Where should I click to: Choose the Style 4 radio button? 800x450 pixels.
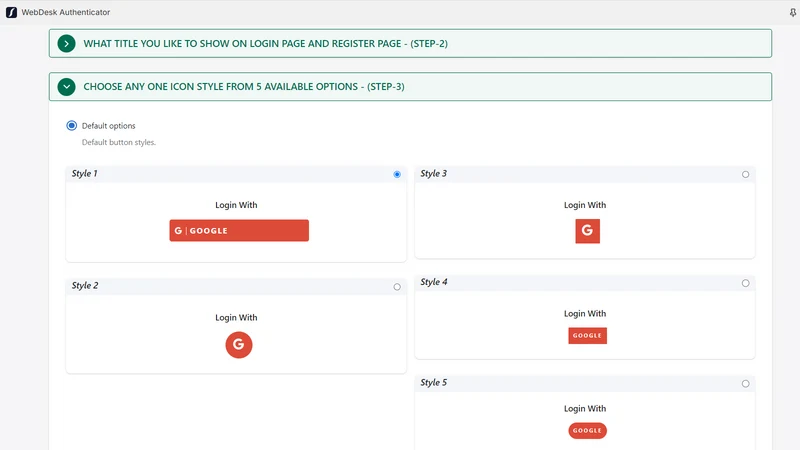coord(745,283)
